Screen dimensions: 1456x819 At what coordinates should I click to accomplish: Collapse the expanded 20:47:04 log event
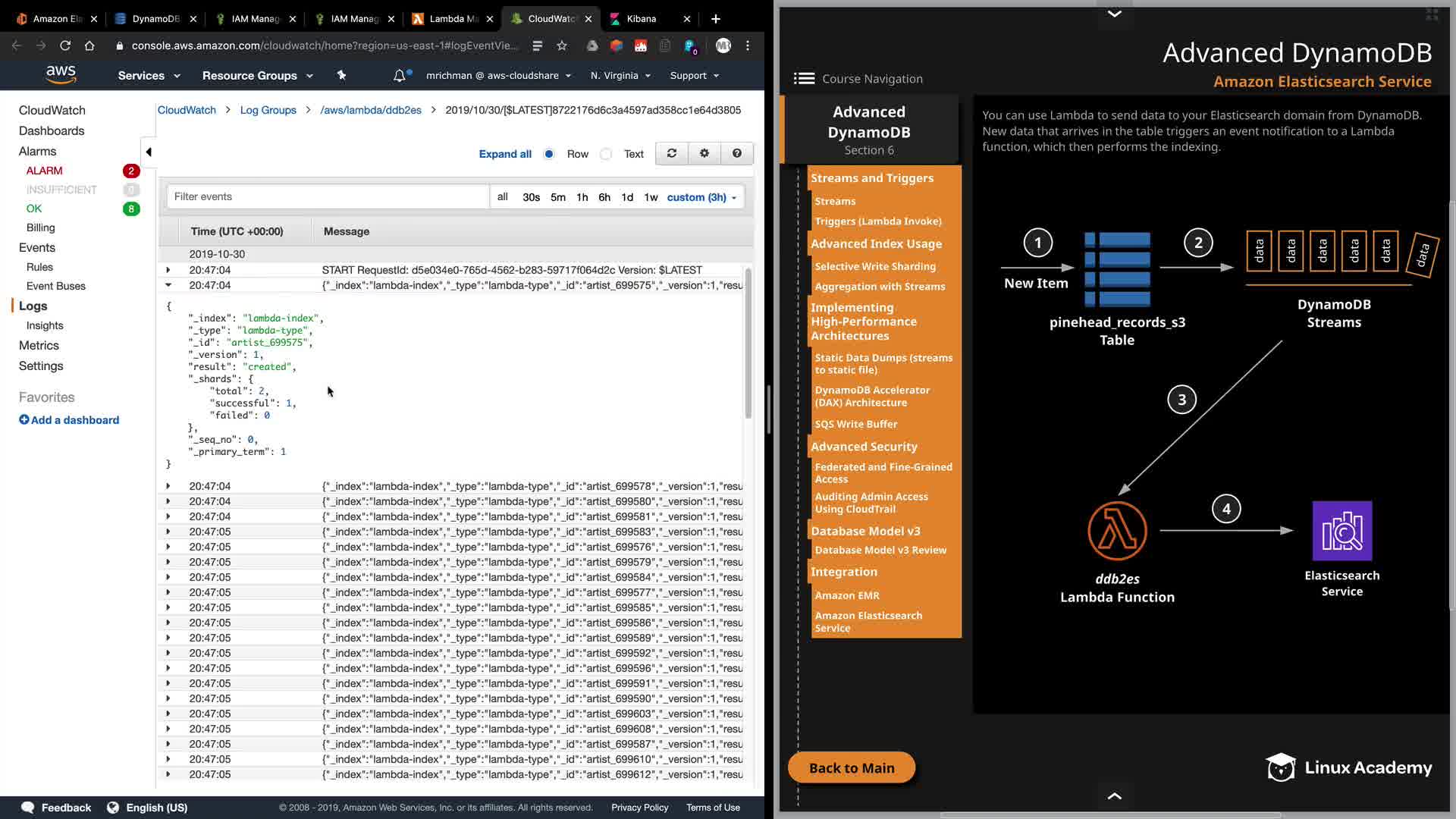tap(168, 285)
